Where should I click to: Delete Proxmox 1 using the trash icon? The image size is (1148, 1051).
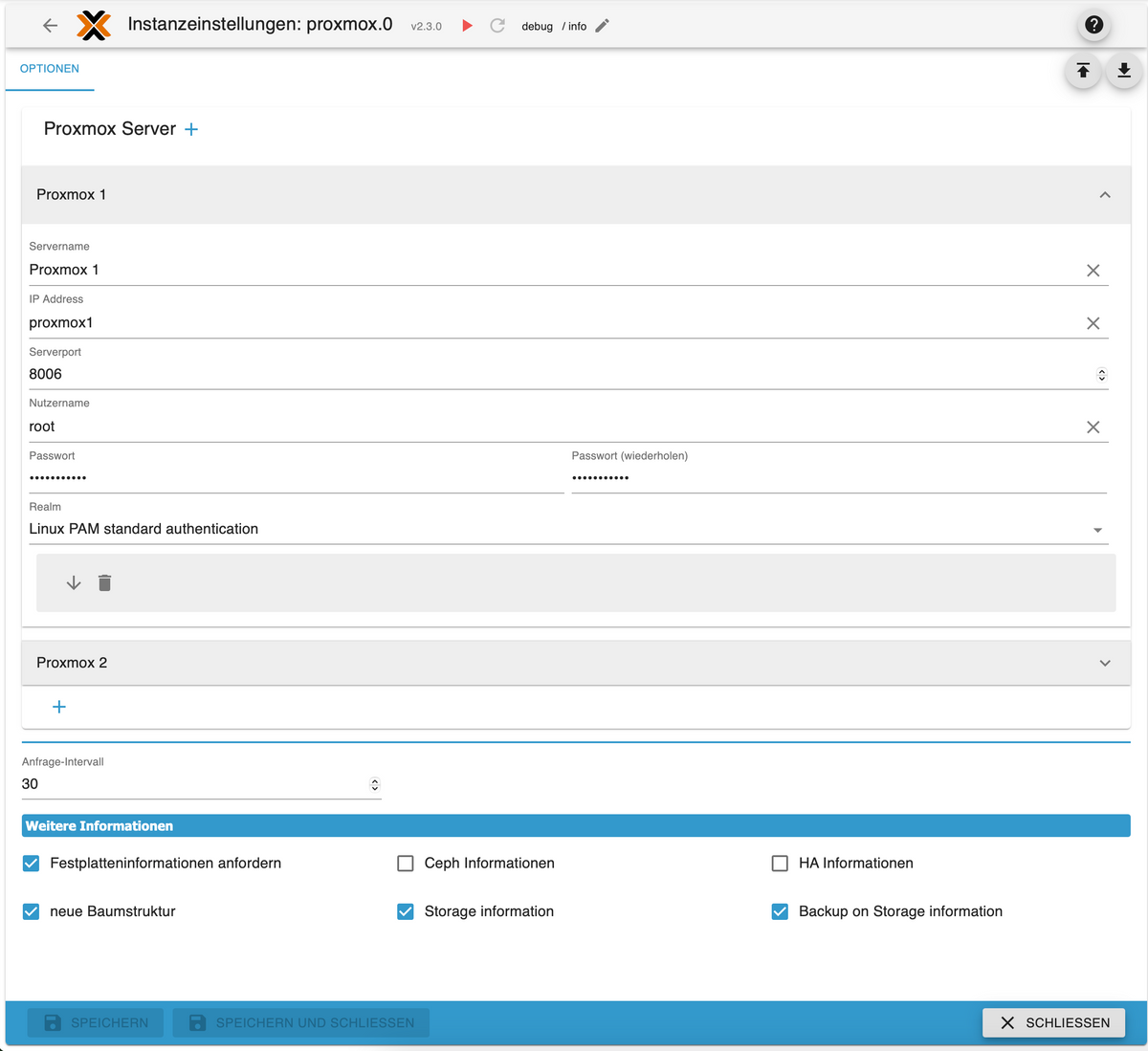pos(105,583)
